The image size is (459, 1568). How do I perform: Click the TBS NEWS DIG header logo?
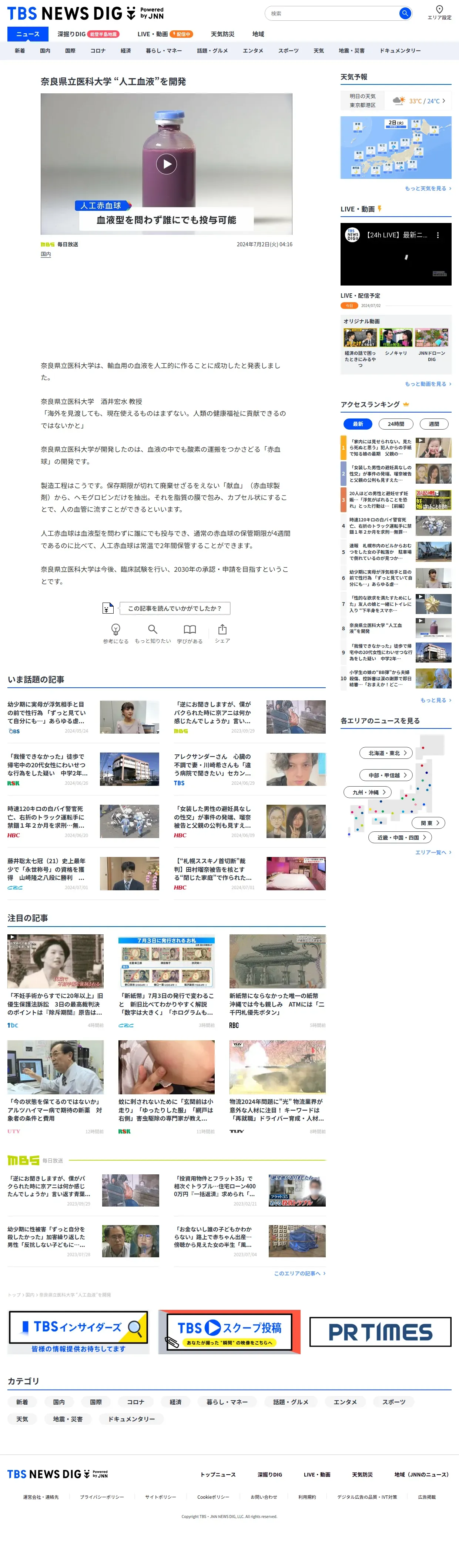click(85, 13)
